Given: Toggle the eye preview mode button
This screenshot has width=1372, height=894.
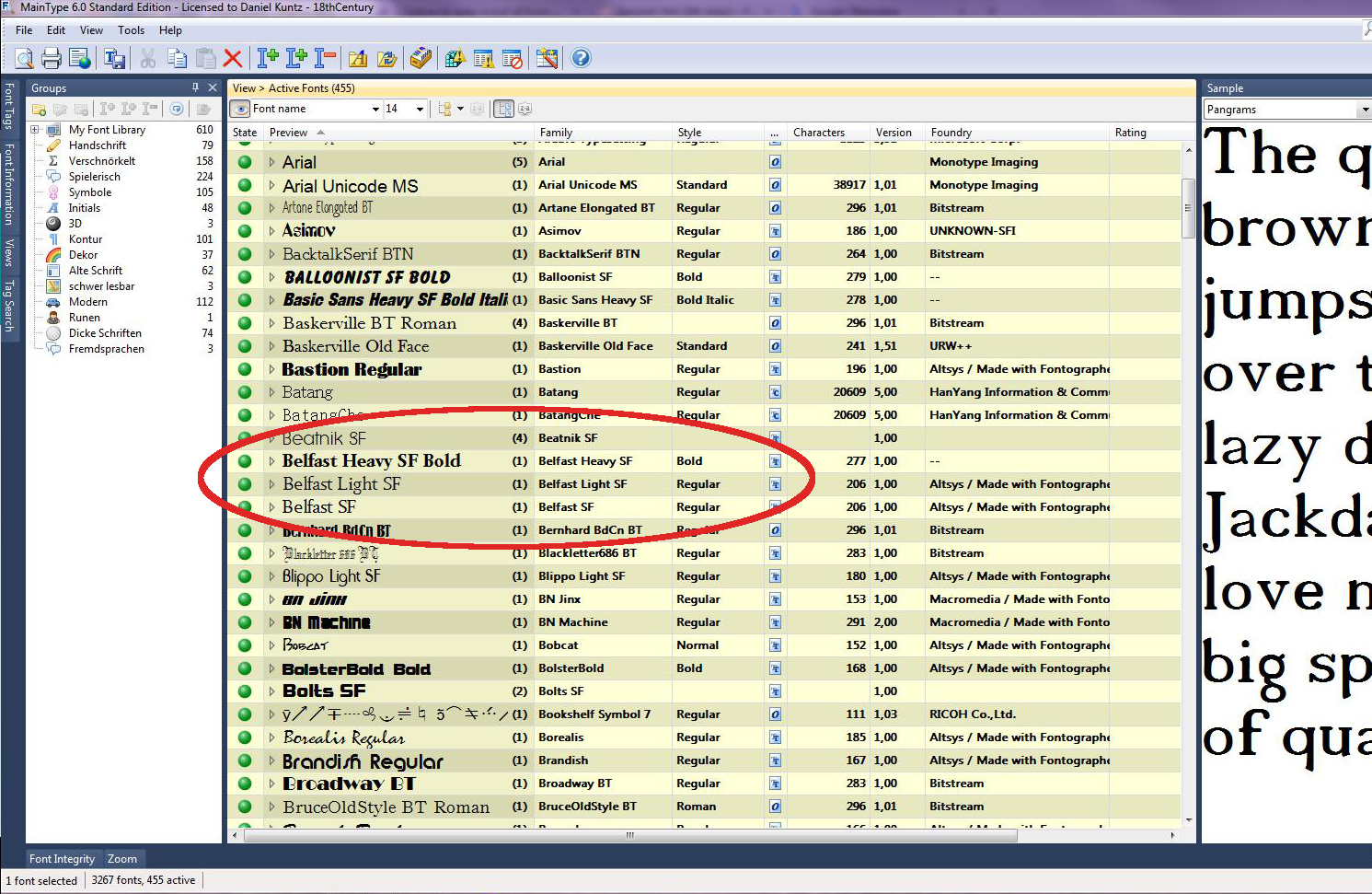Looking at the screenshot, I should tap(240, 109).
